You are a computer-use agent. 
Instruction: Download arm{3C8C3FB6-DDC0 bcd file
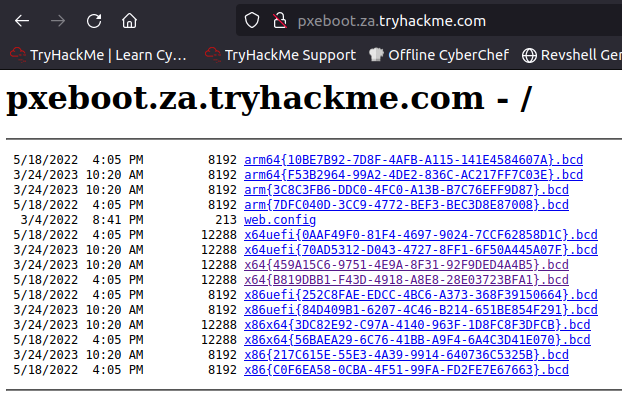(406, 189)
